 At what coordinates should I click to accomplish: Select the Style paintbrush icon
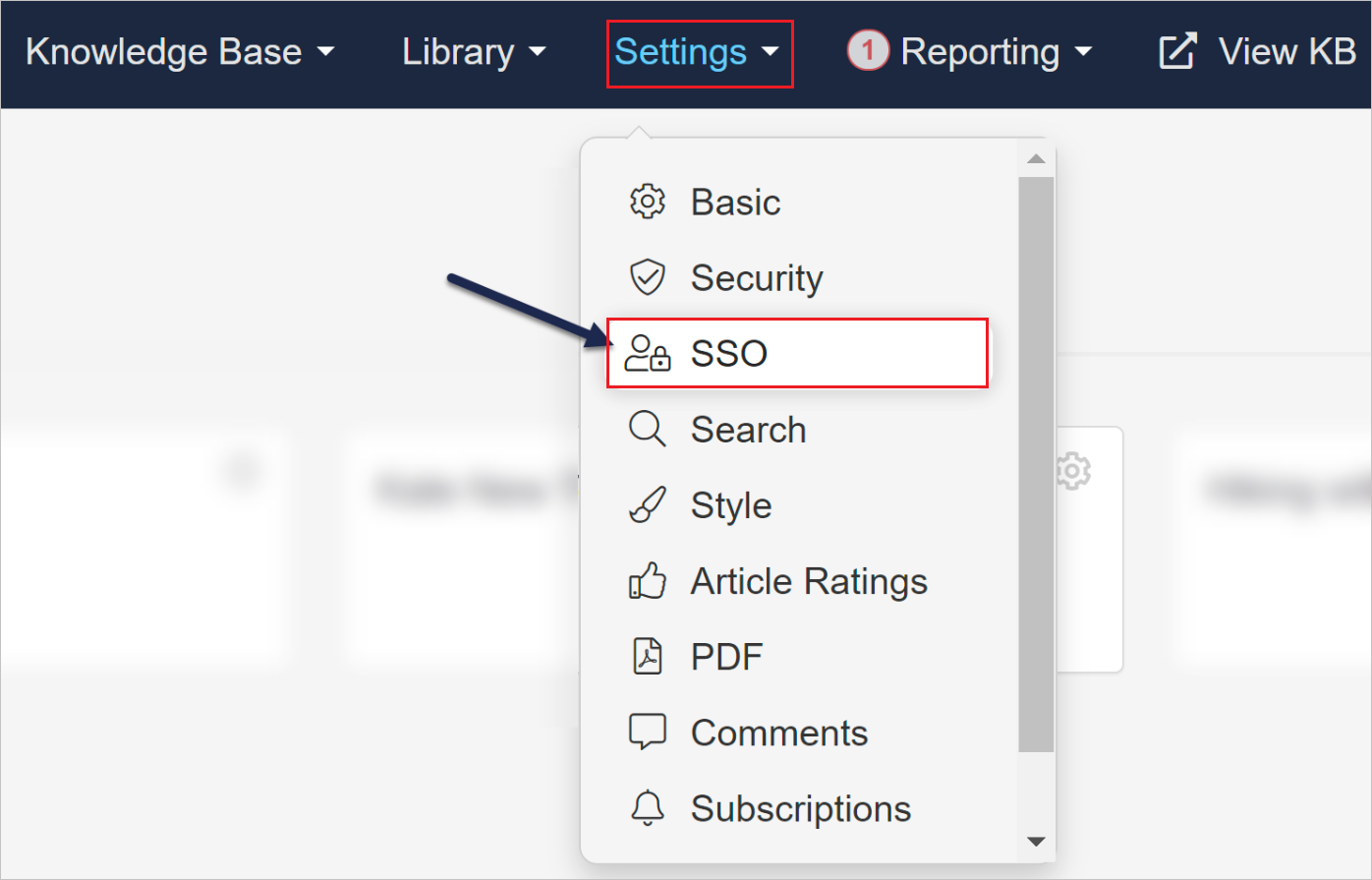coord(647,504)
